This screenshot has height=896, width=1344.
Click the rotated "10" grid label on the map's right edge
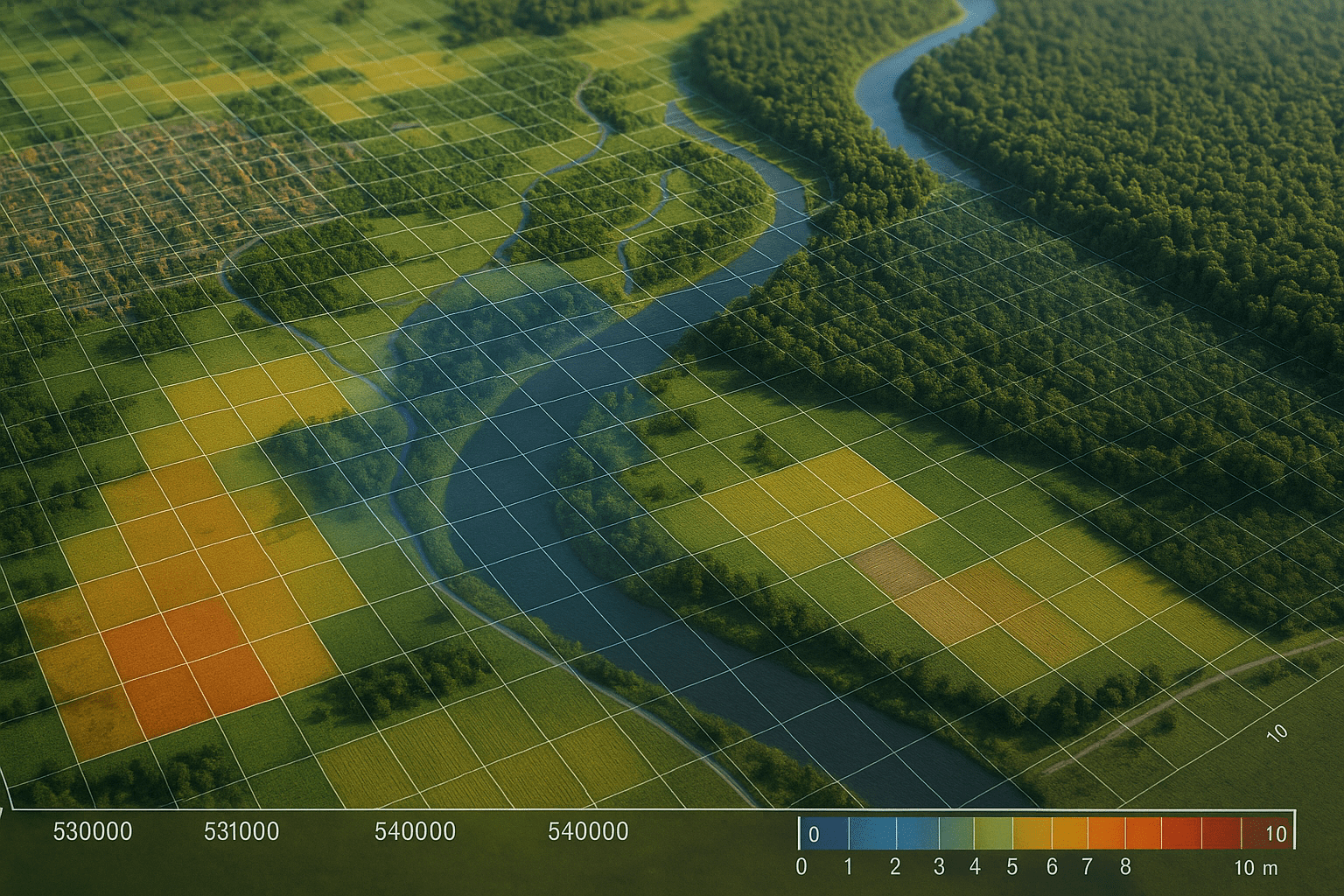(1277, 733)
